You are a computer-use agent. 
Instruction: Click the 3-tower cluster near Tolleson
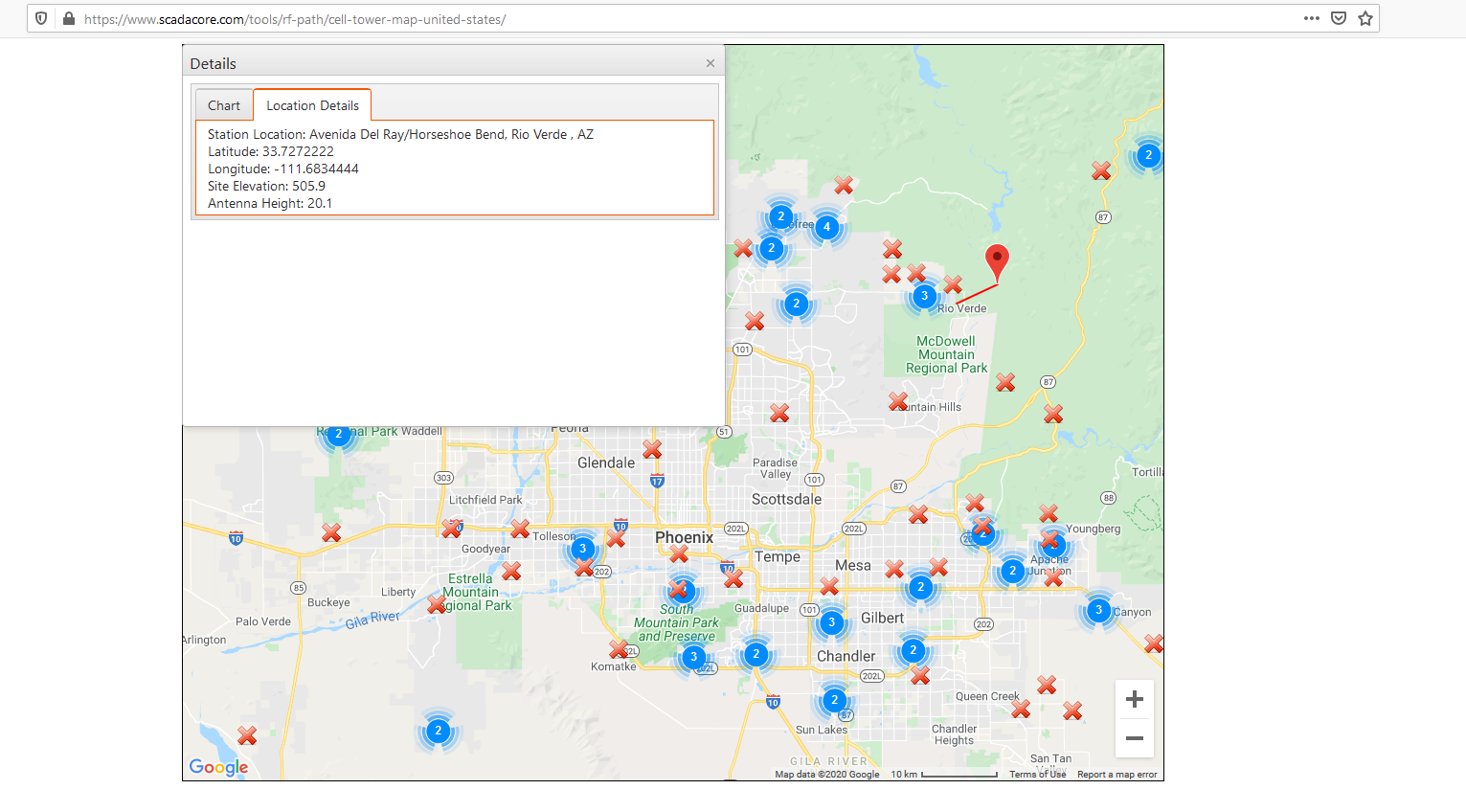582,549
